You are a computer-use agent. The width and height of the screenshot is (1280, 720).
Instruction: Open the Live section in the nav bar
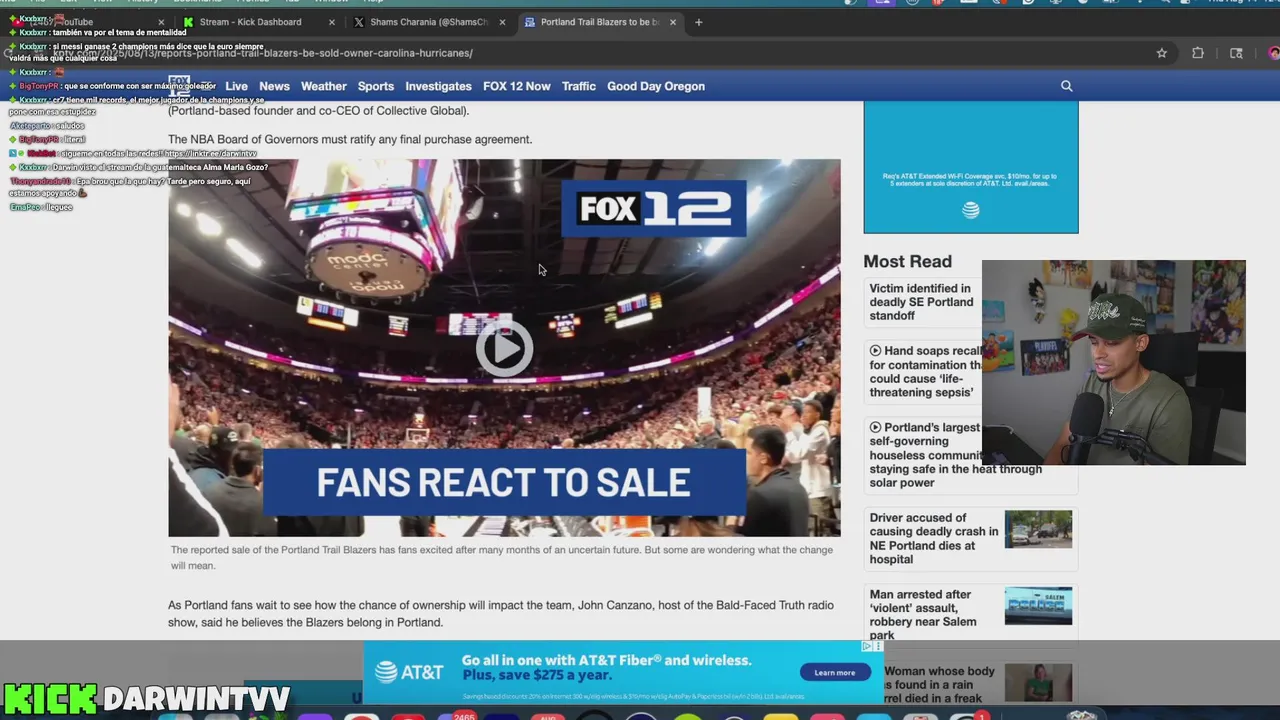[236, 86]
